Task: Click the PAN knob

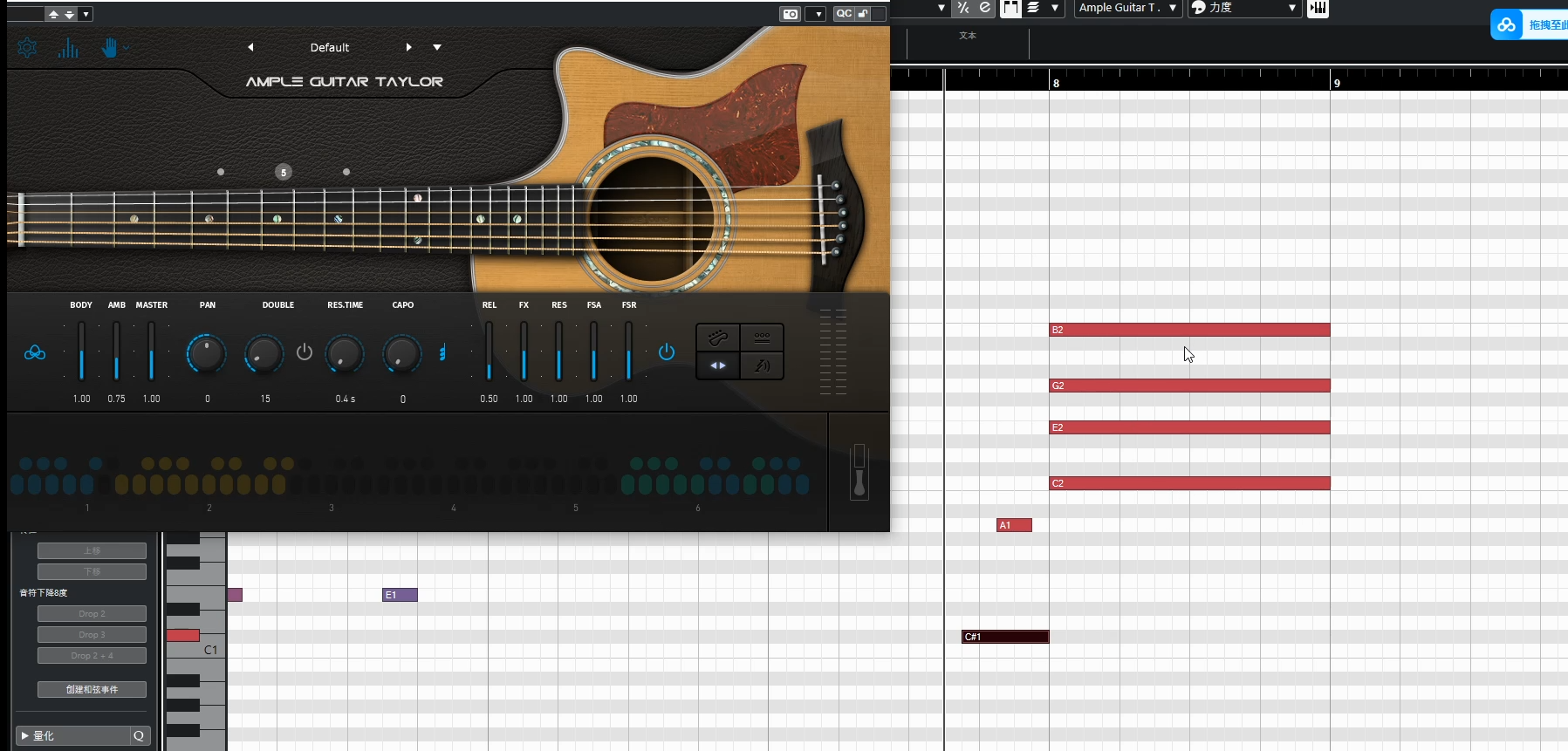Action: point(207,353)
